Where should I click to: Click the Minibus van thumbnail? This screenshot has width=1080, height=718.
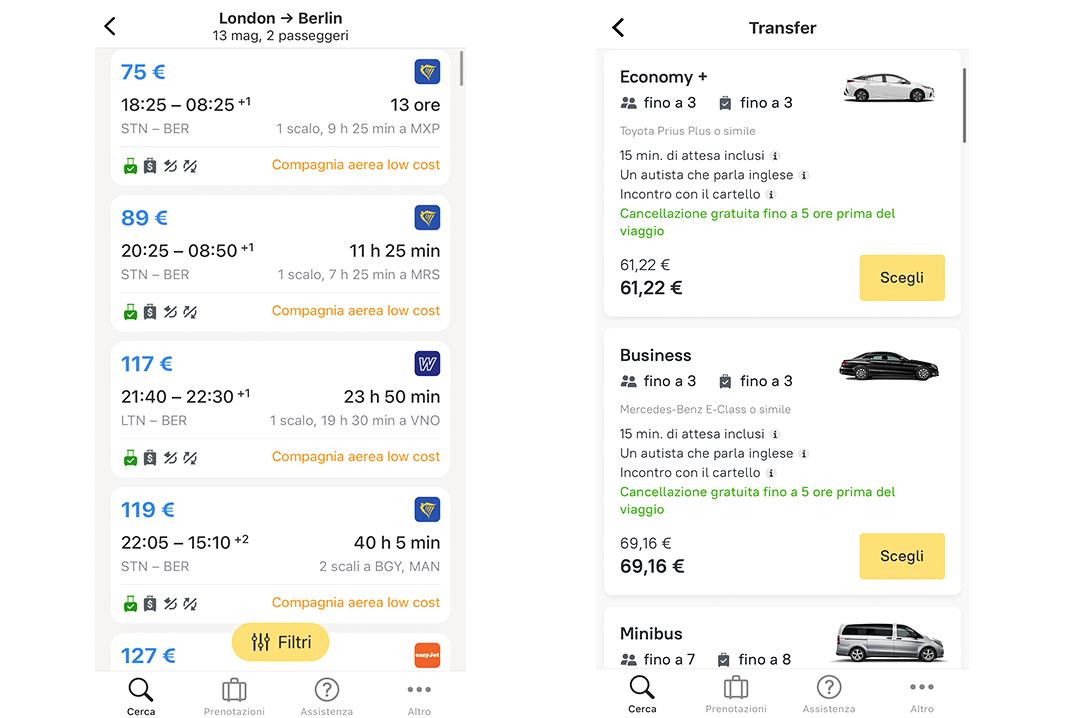(886, 643)
